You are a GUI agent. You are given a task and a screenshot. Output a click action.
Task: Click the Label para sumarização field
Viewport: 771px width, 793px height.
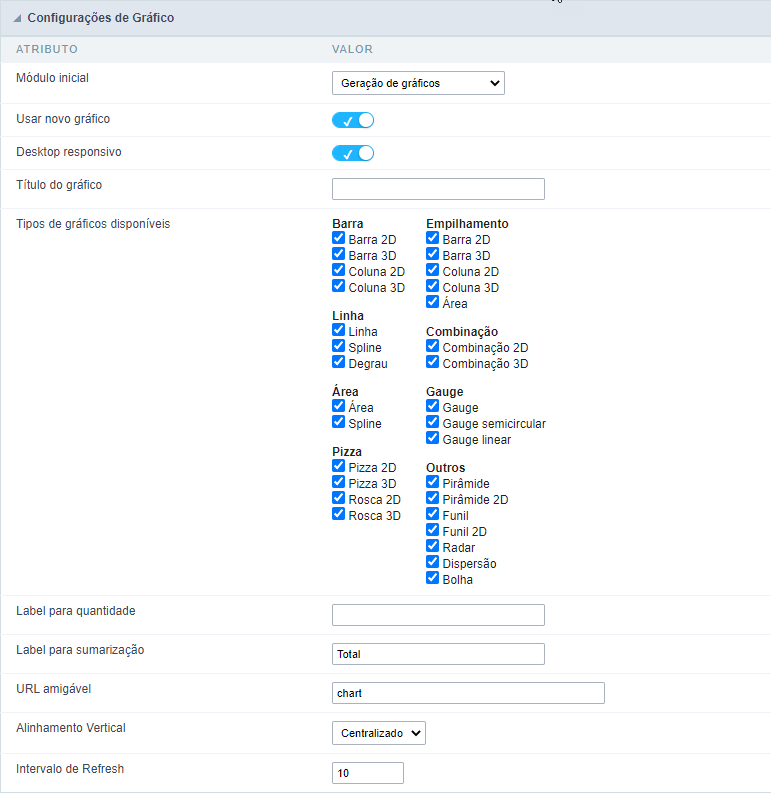(438, 654)
